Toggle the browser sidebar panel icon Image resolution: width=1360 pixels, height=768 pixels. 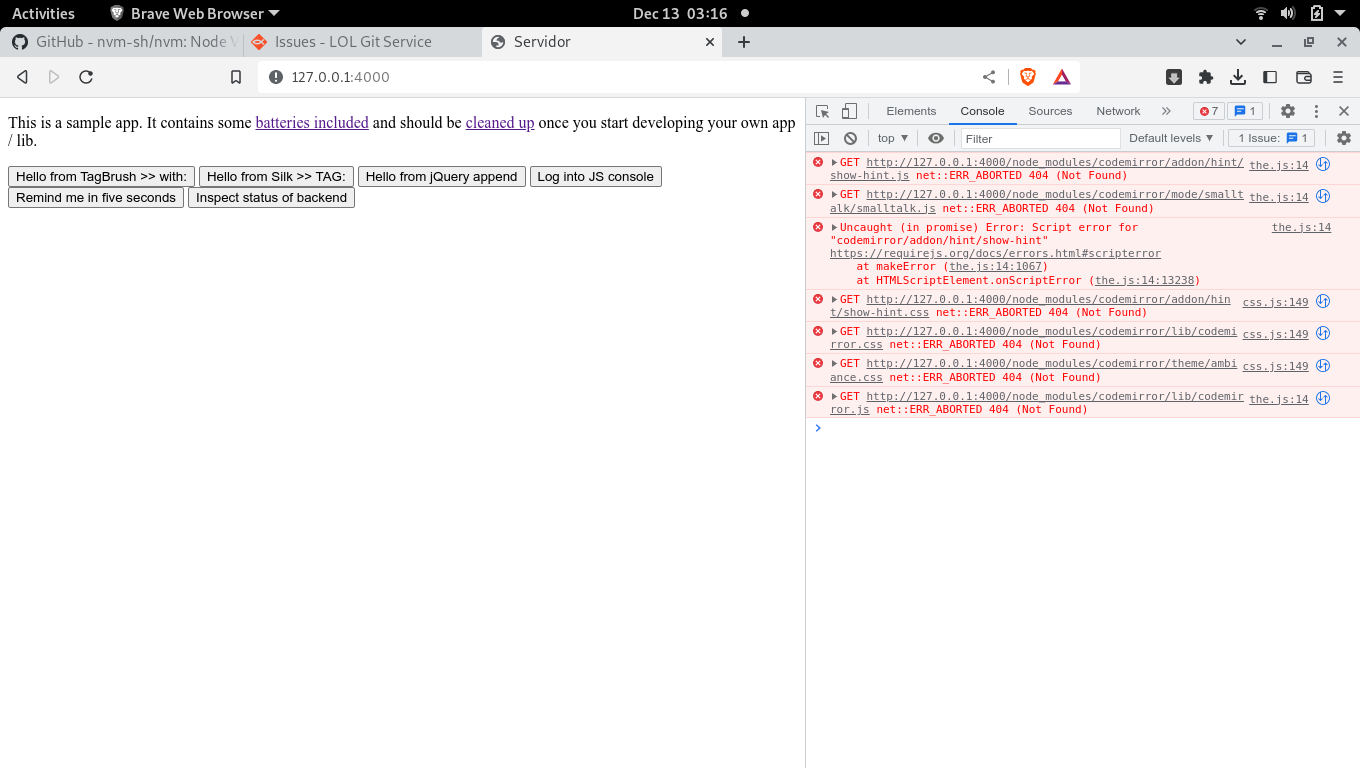point(1270,77)
